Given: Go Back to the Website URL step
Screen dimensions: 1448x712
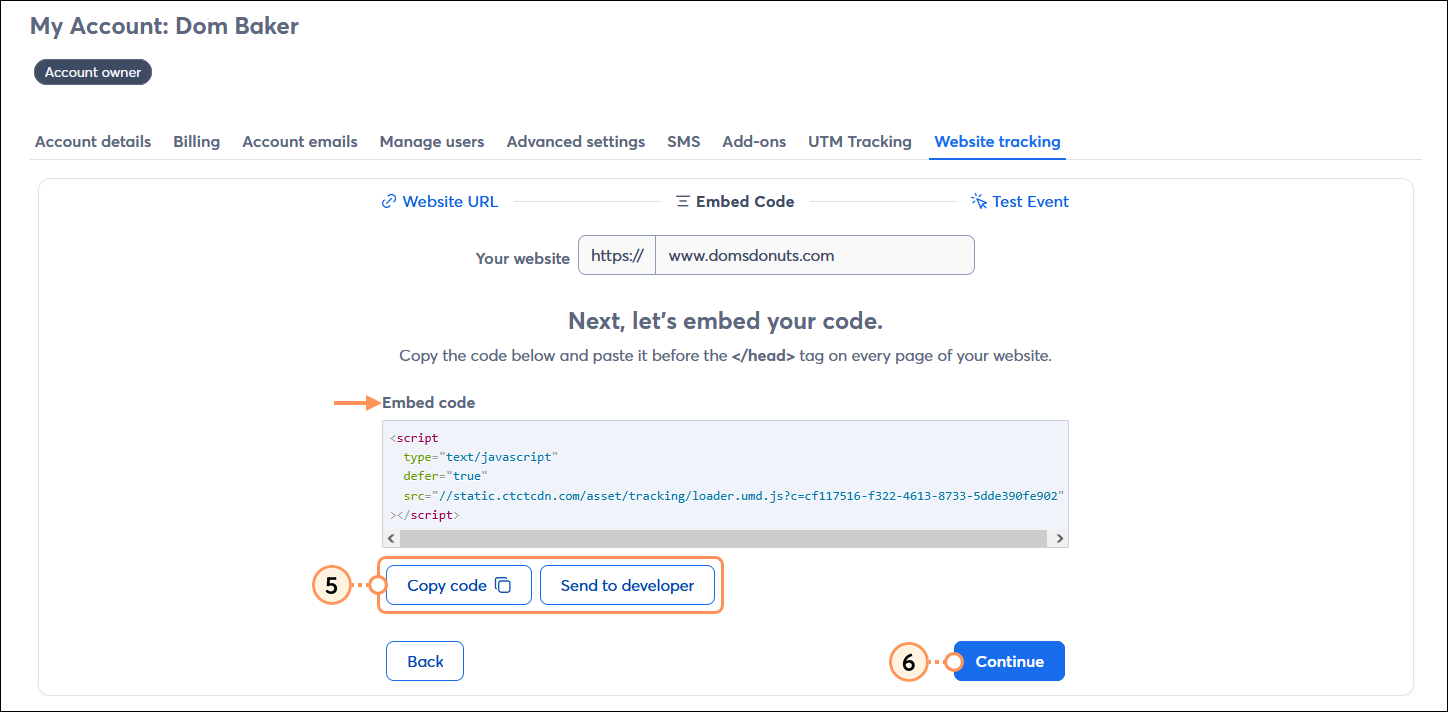Looking at the screenshot, I should click(424, 661).
